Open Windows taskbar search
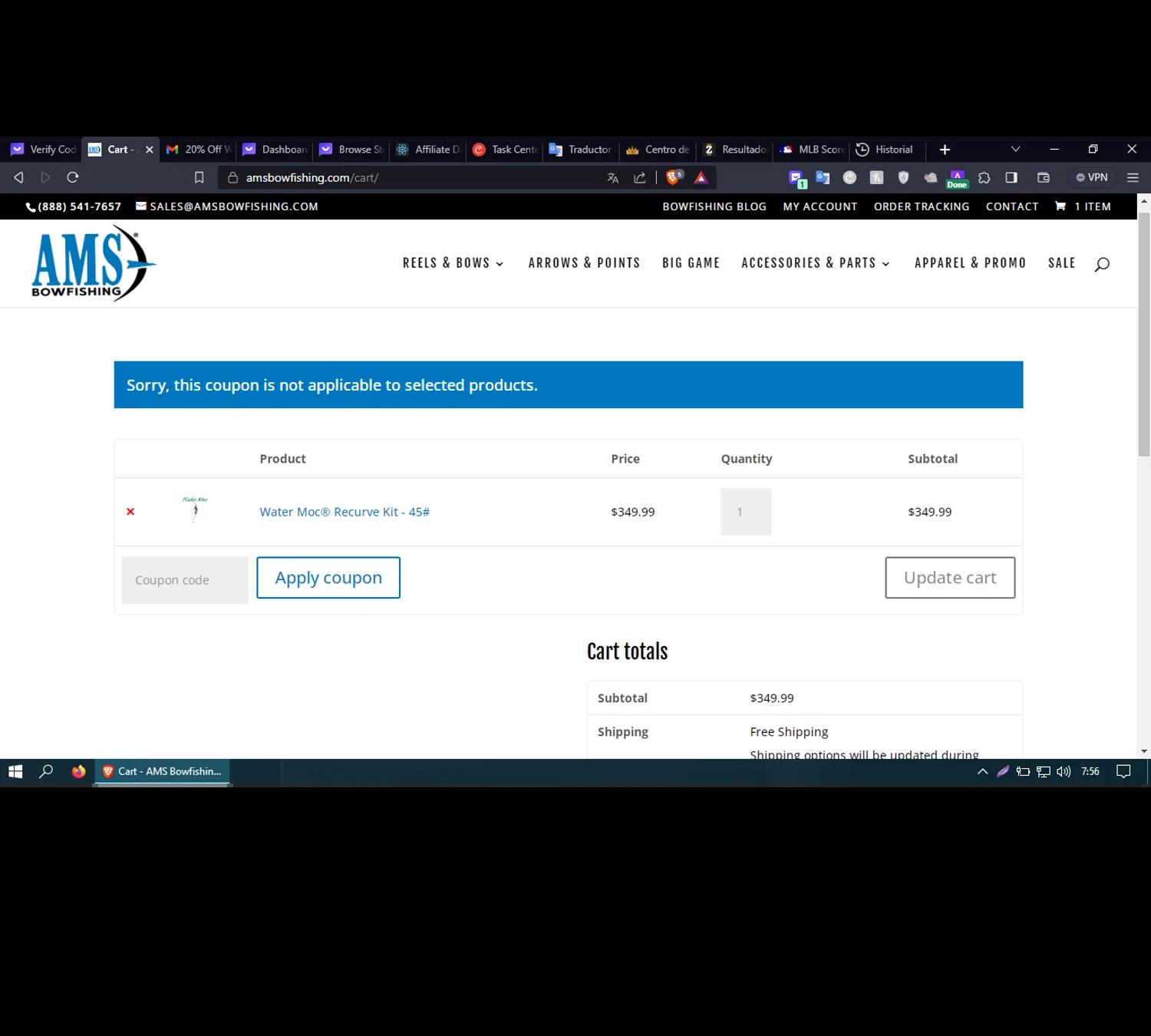Viewport: 1151px width, 1036px height. 46,771
